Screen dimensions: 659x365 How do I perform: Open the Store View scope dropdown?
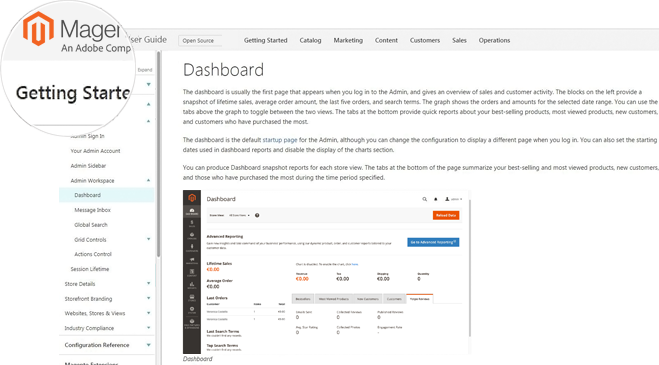239,215
